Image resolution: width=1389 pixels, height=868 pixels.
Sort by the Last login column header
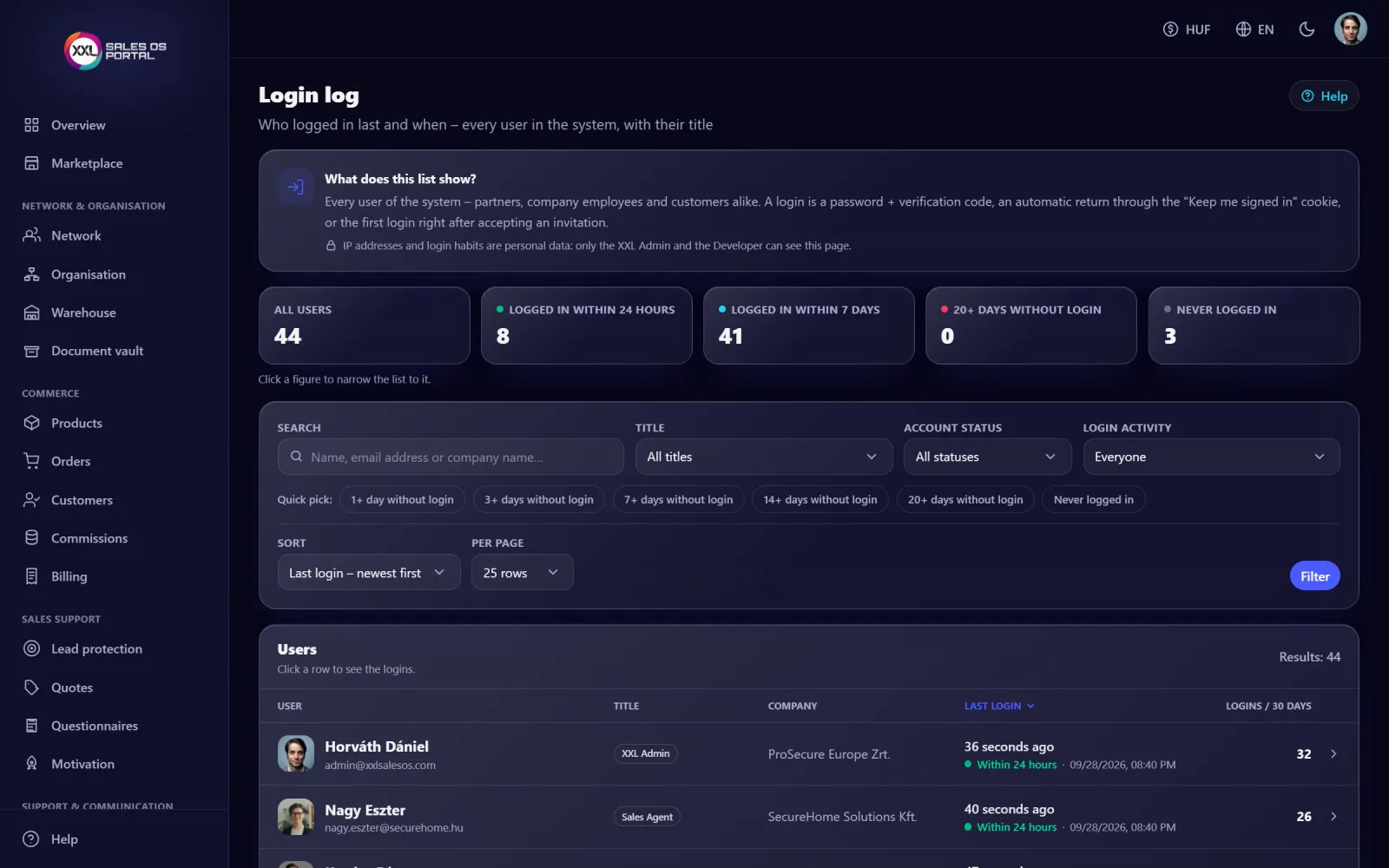[x=999, y=707]
